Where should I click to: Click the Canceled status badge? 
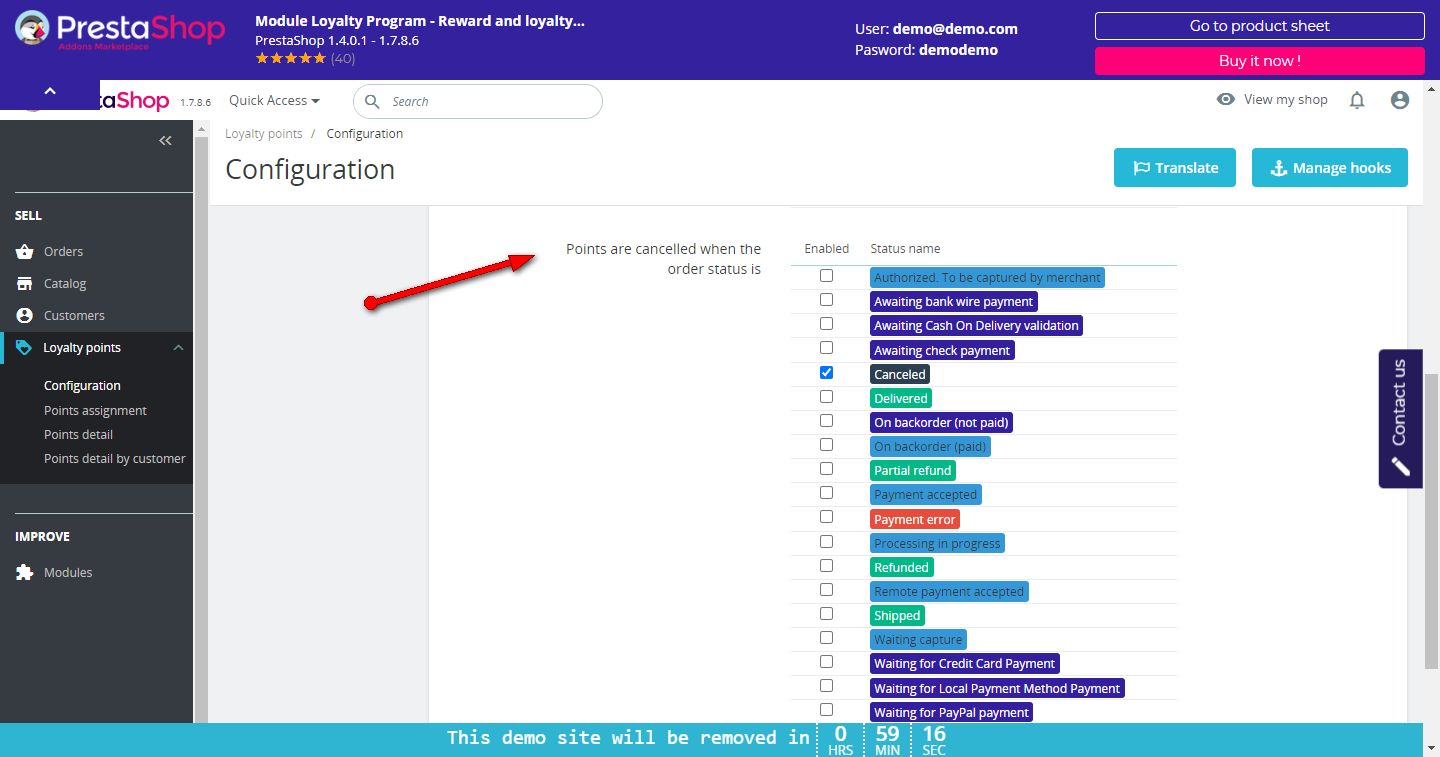point(900,374)
